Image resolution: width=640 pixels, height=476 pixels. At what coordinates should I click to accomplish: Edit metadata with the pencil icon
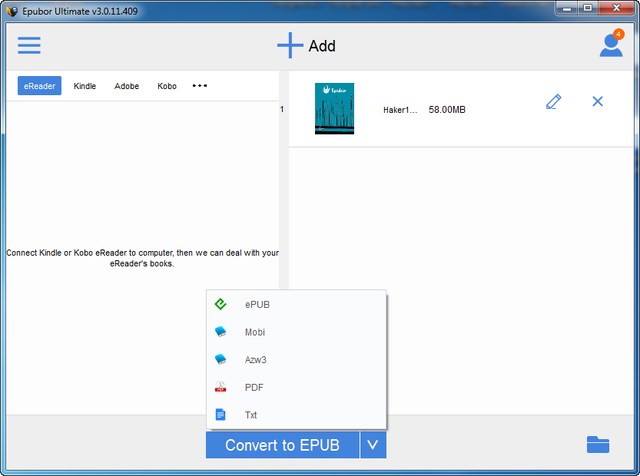click(x=553, y=102)
